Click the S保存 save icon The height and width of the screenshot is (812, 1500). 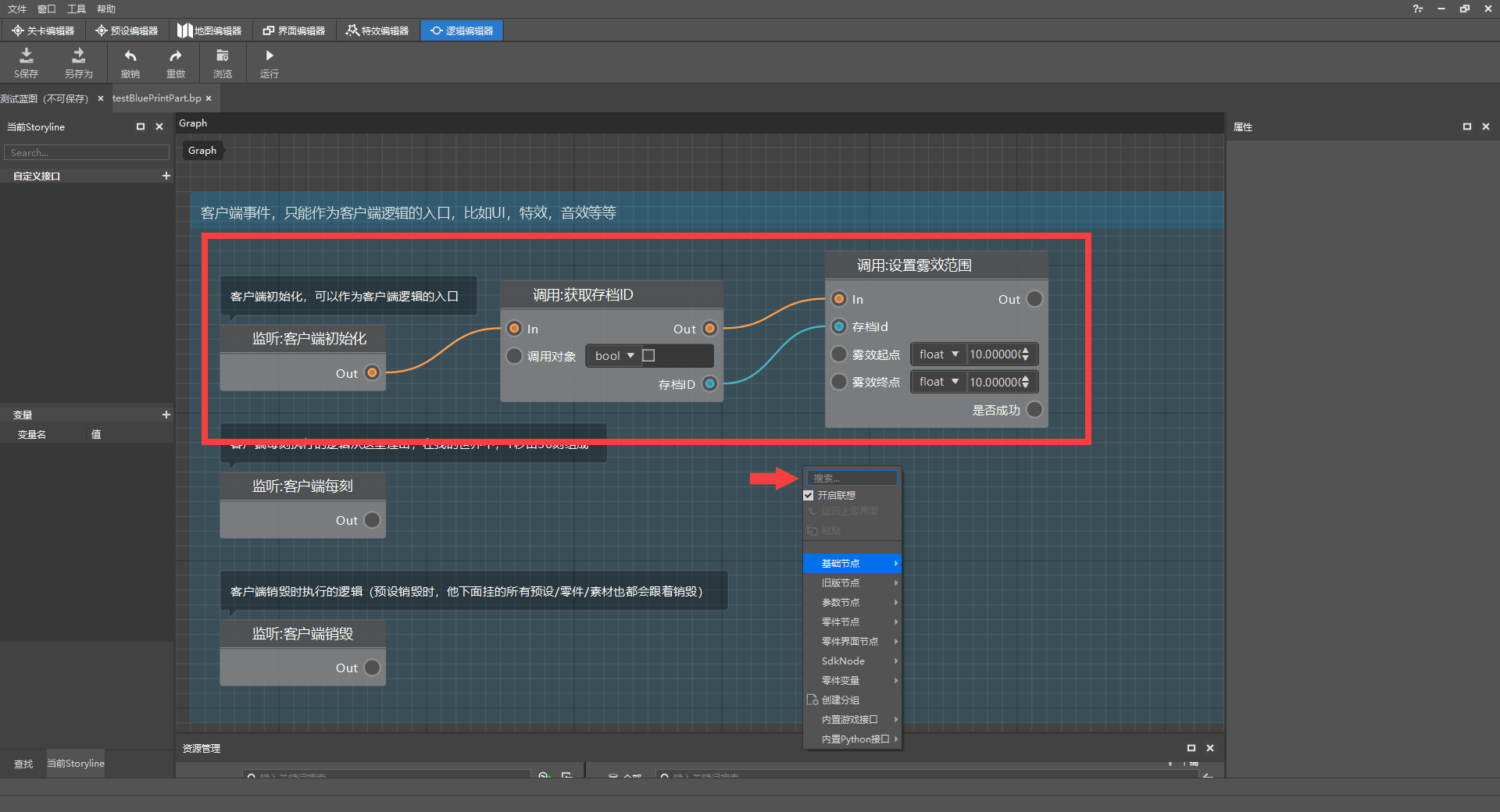tap(26, 55)
